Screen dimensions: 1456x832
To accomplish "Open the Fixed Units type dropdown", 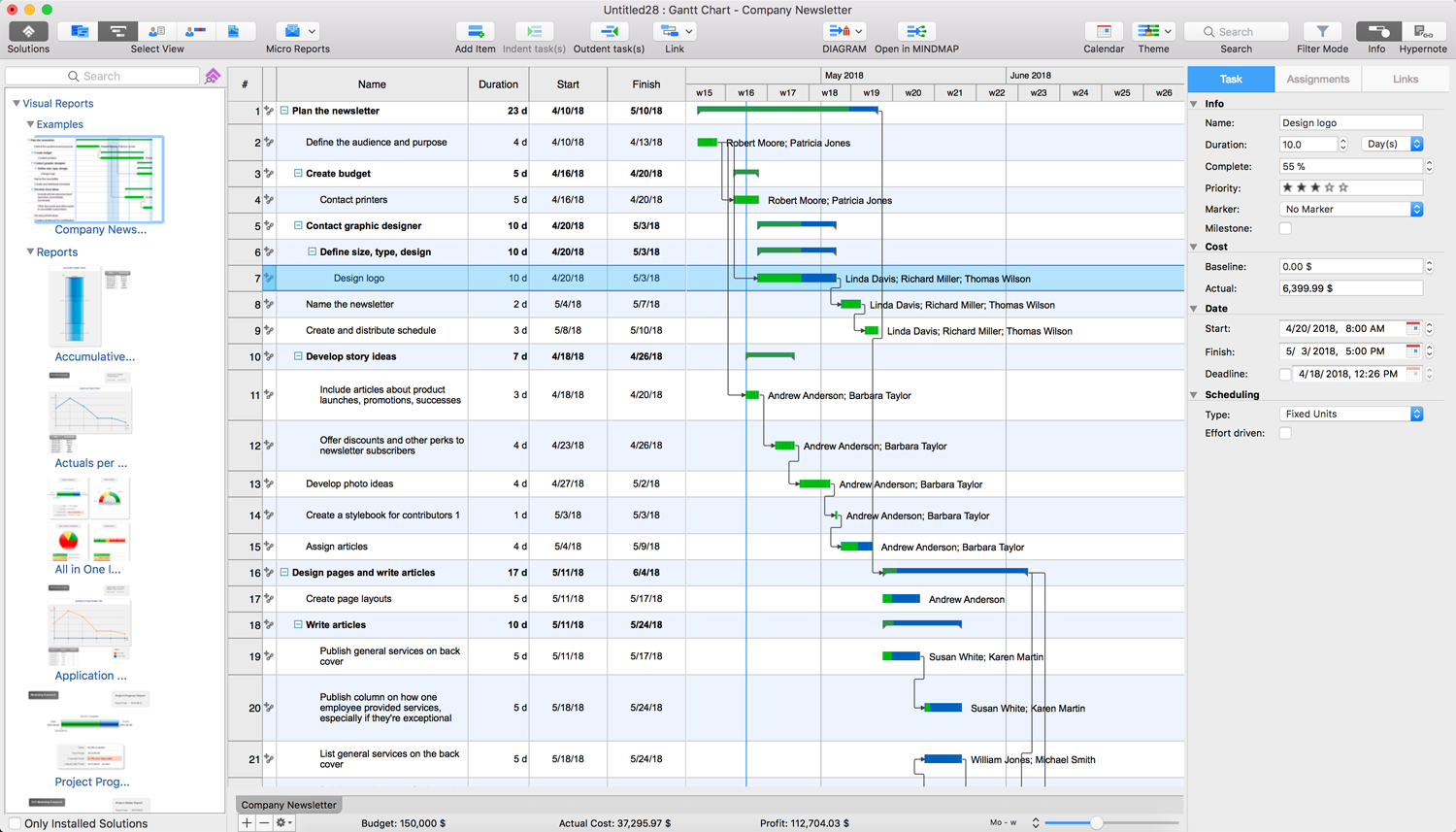I will coord(1351,414).
